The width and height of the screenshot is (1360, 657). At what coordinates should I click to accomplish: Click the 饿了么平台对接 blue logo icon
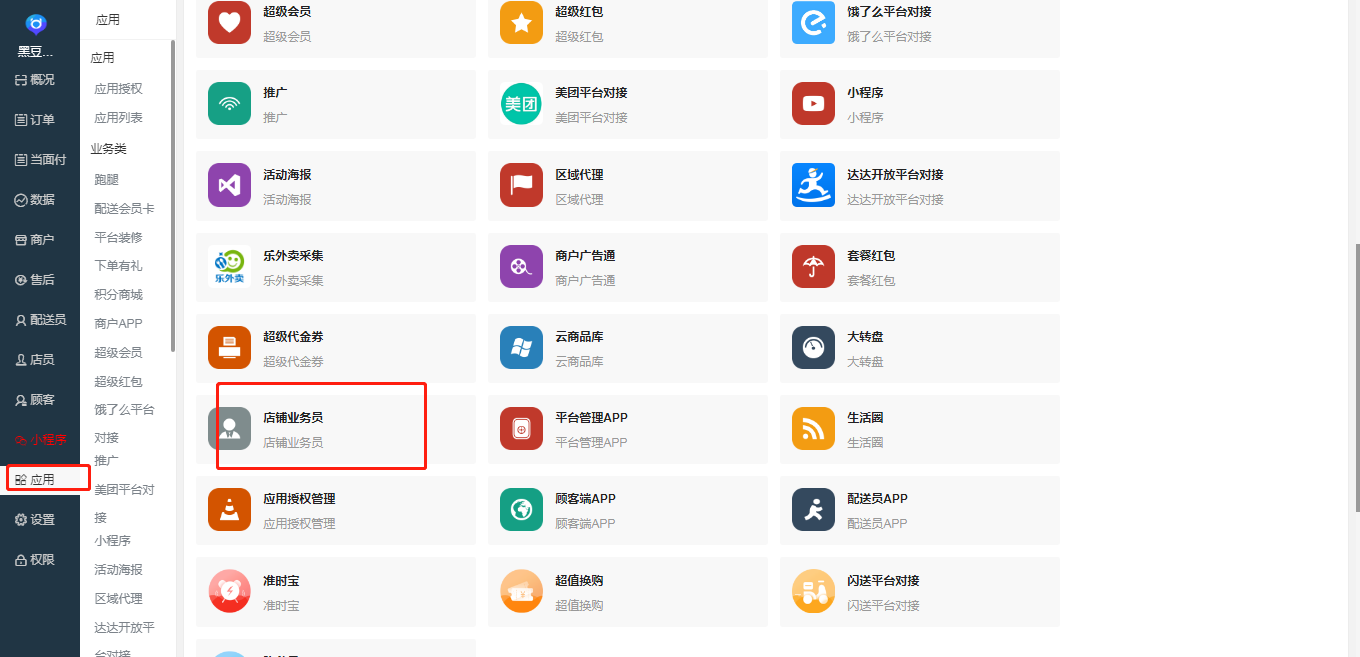point(813,23)
